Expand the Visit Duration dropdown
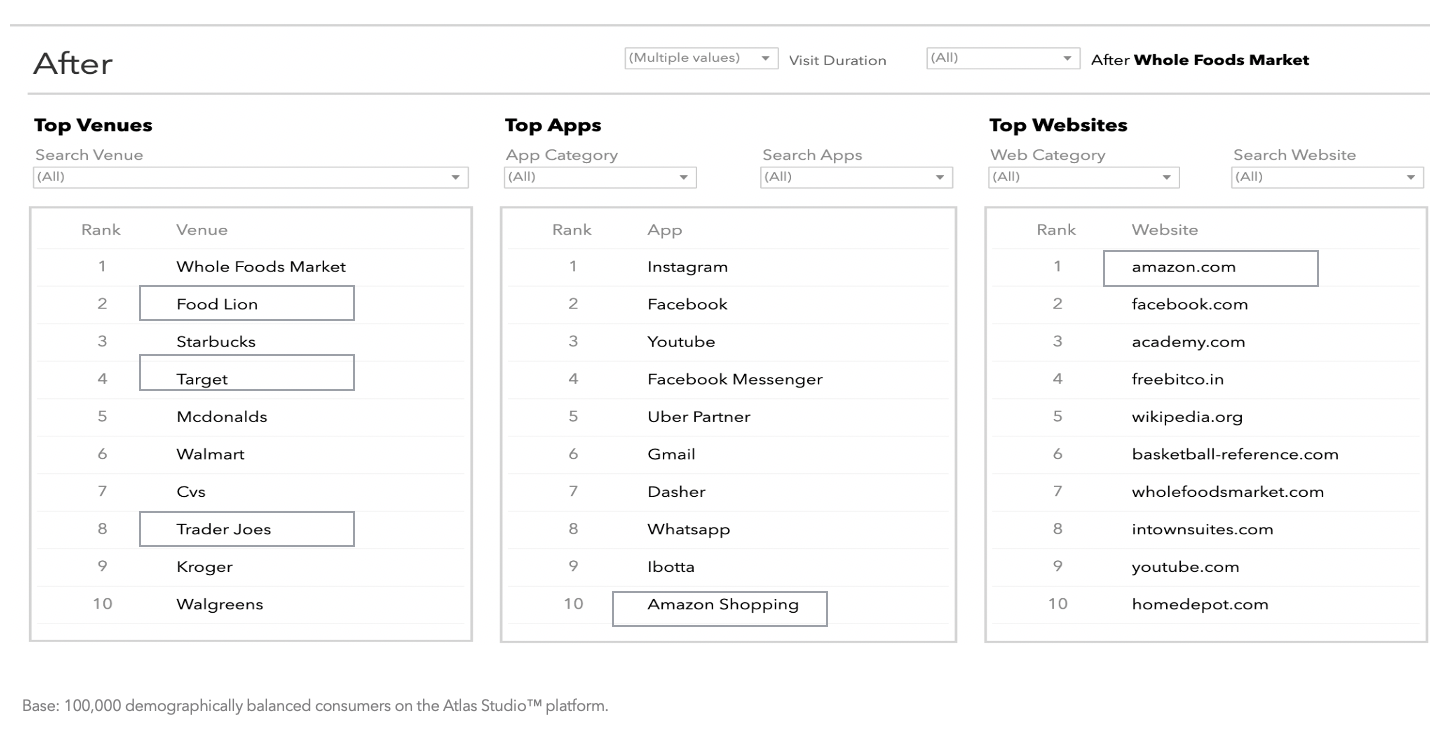 coord(1003,58)
